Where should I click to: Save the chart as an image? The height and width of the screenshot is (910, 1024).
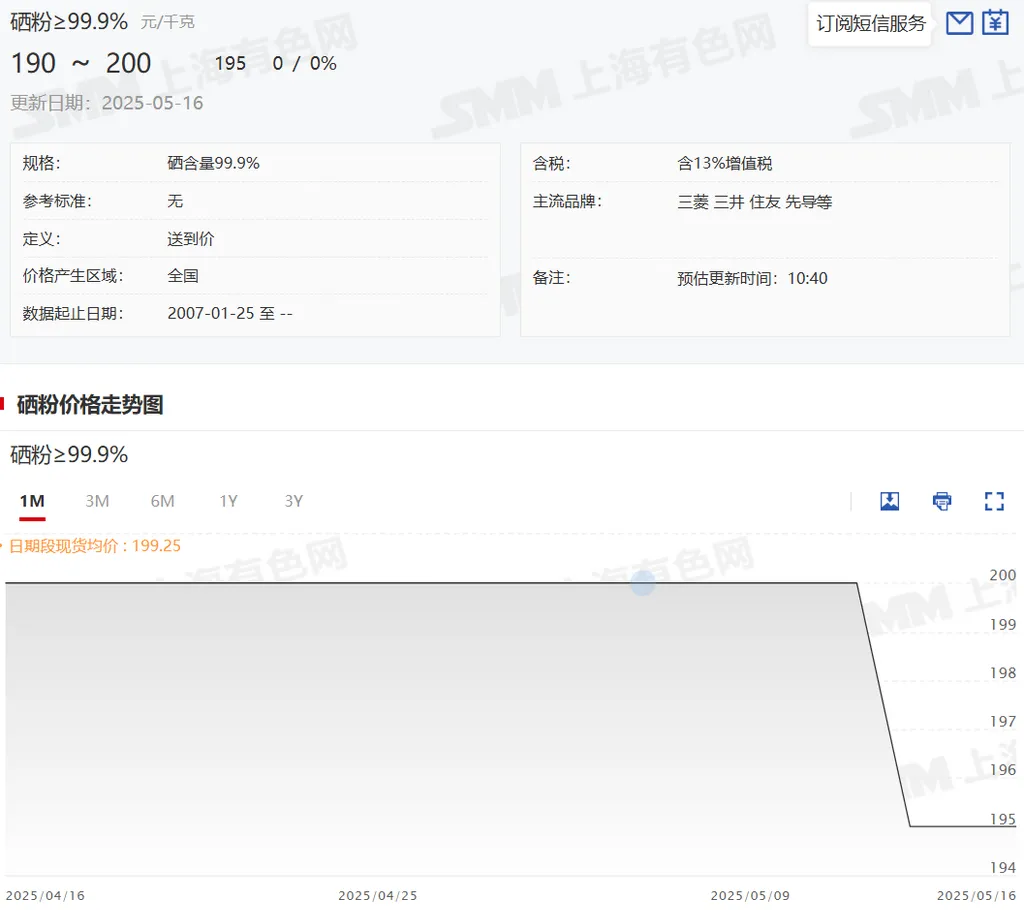click(889, 501)
